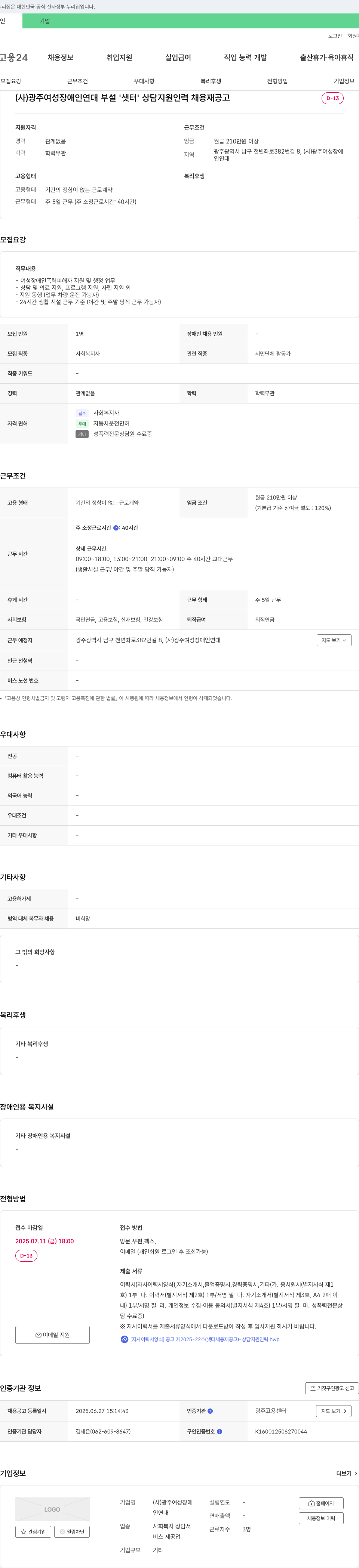The height and width of the screenshot is (1568, 359).
Task: Click 업종 value 사회복지 상담서비스 제공업
Action: (172, 1531)
